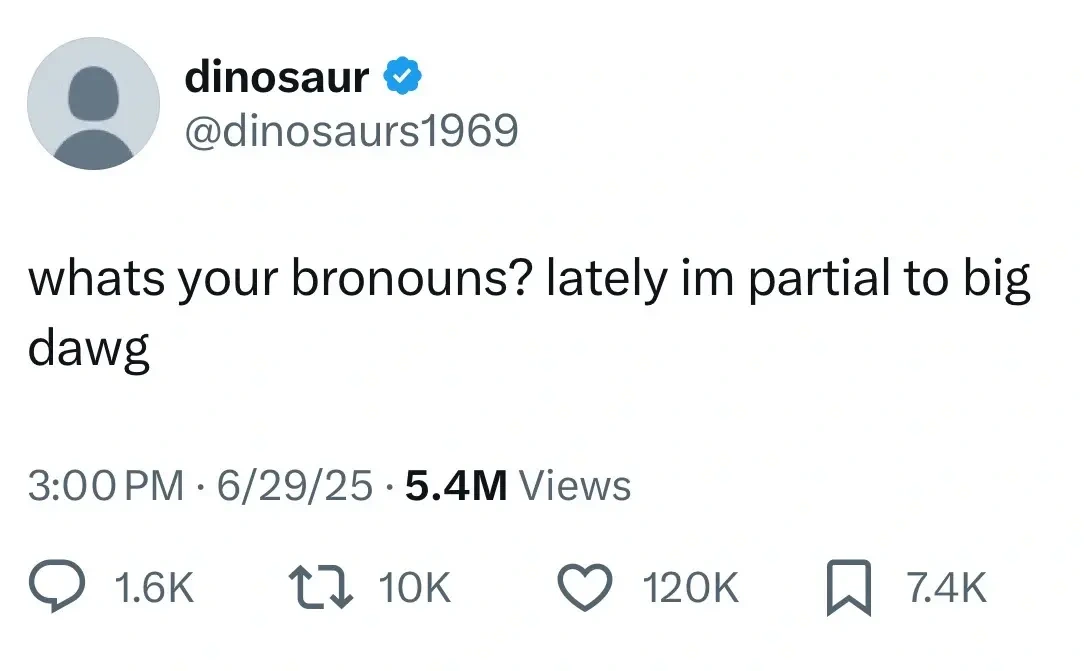
Task: Click the 5.4M views number
Action: (456, 485)
